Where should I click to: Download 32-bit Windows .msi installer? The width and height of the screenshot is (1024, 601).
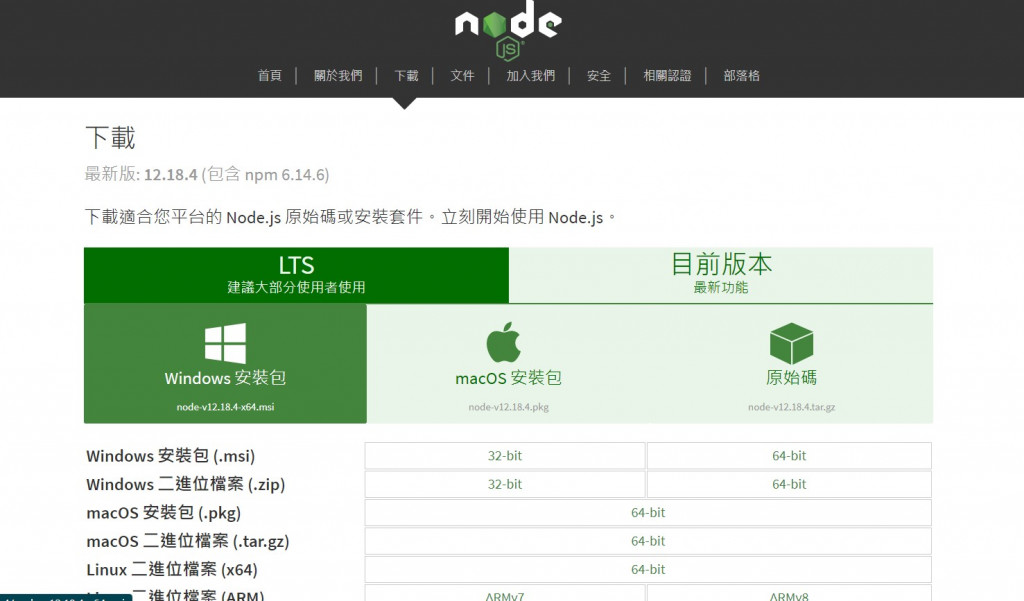pyautogui.click(x=505, y=456)
